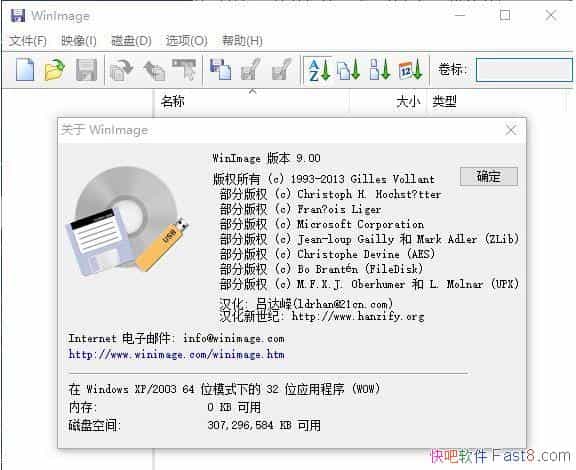Click the 内存 0 KB 可用 value
The image size is (576, 470).
(x=234, y=407)
